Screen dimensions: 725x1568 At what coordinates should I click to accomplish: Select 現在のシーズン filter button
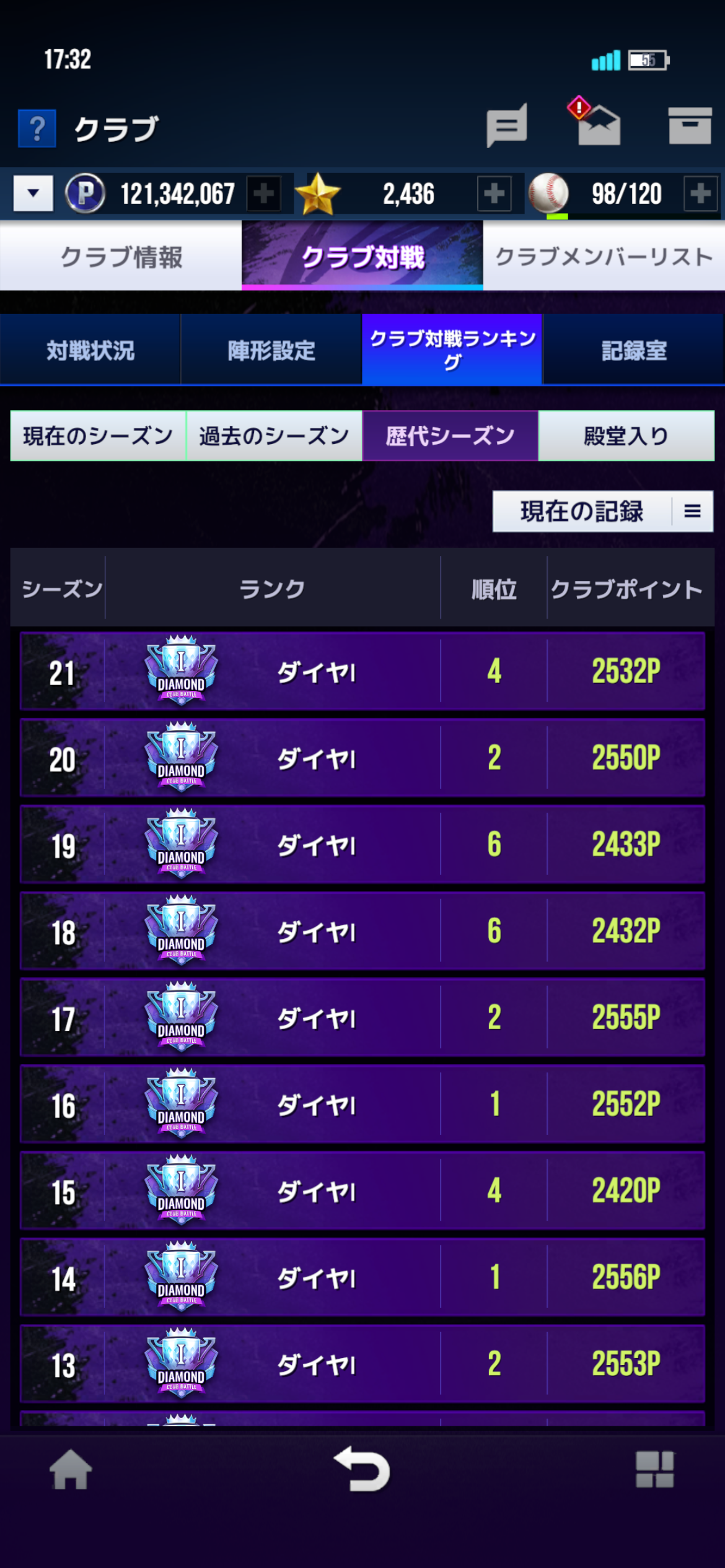pos(98,436)
